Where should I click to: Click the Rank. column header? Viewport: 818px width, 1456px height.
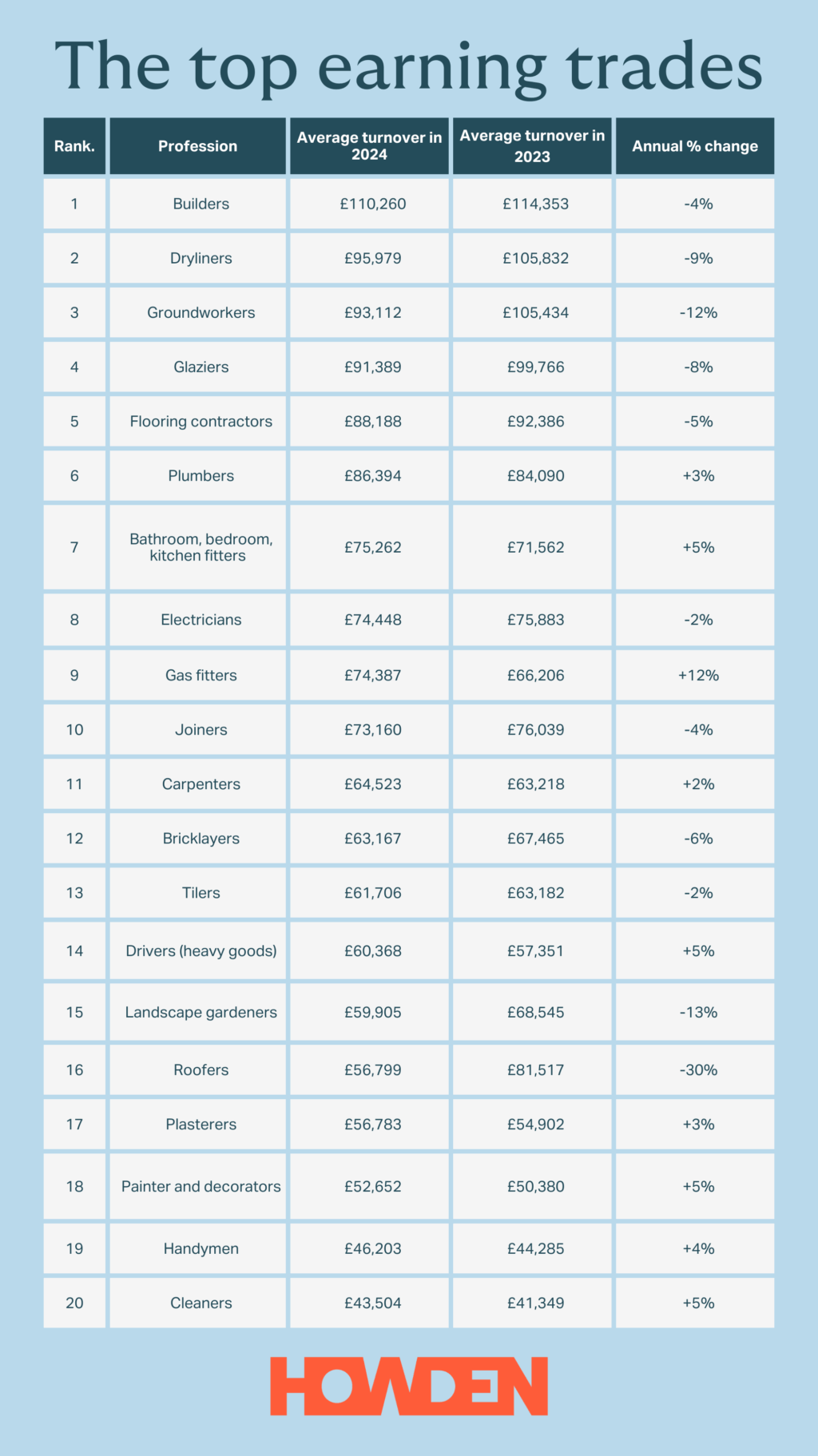click(x=74, y=146)
